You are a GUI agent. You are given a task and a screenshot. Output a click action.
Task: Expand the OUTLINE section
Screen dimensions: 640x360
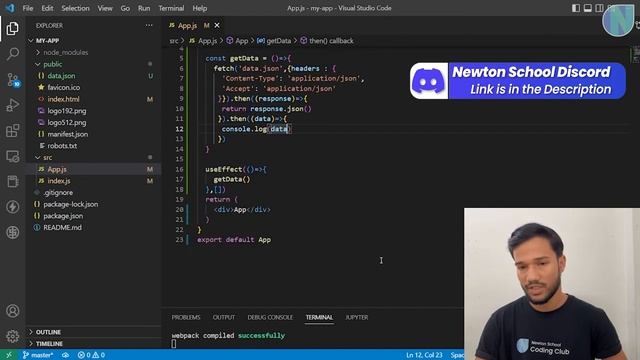[48, 332]
